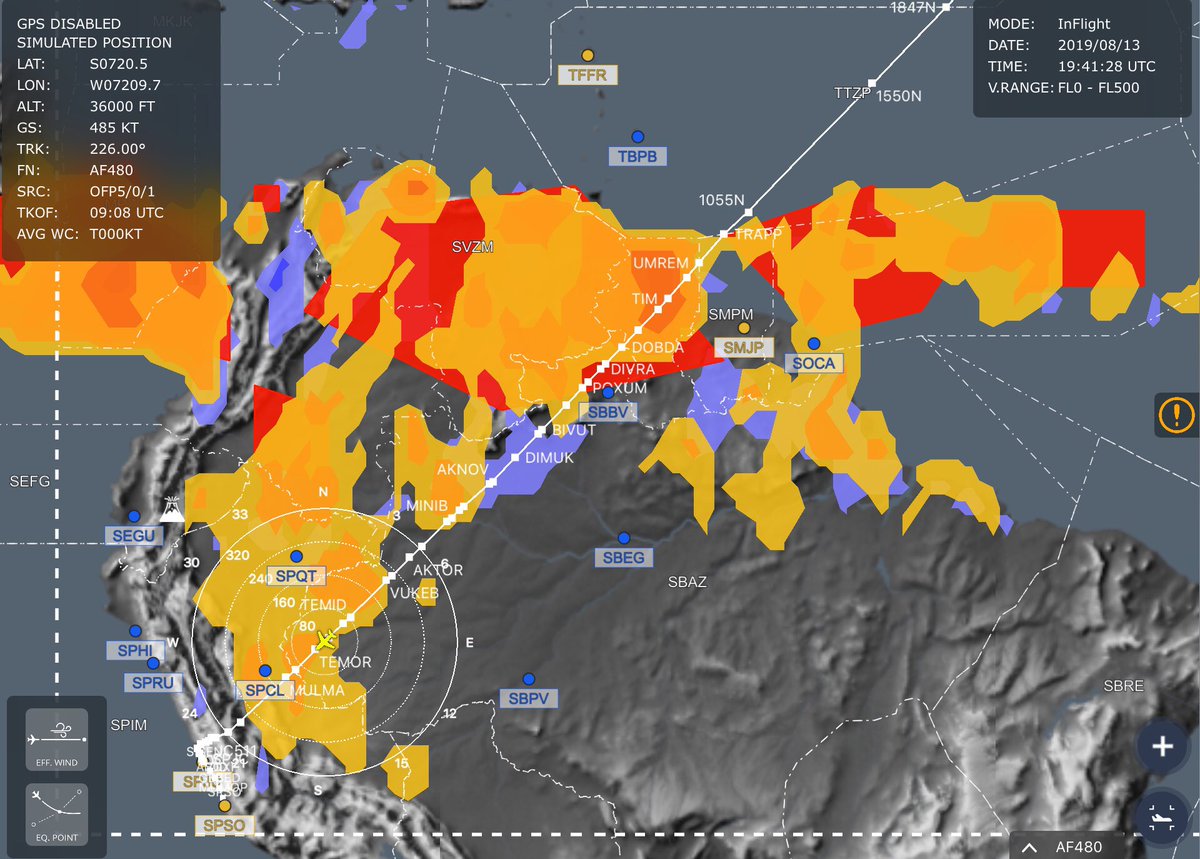Tap the AKNOV waypoint
Screen dimensions: 1200x859
pyautogui.click(x=491, y=483)
